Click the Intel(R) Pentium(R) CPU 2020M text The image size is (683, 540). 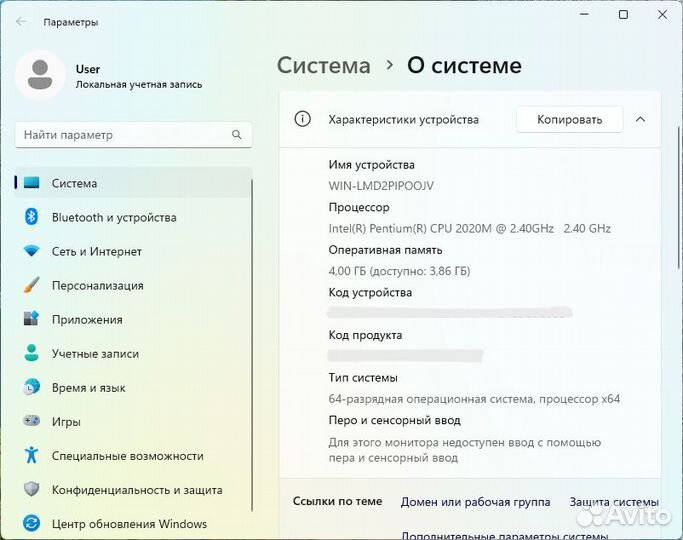coord(470,228)
